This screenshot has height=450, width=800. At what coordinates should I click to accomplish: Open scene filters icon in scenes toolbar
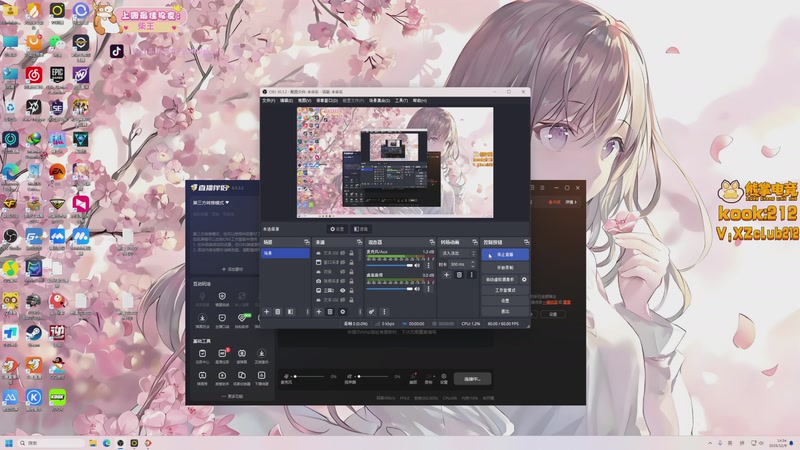[290, 312]
